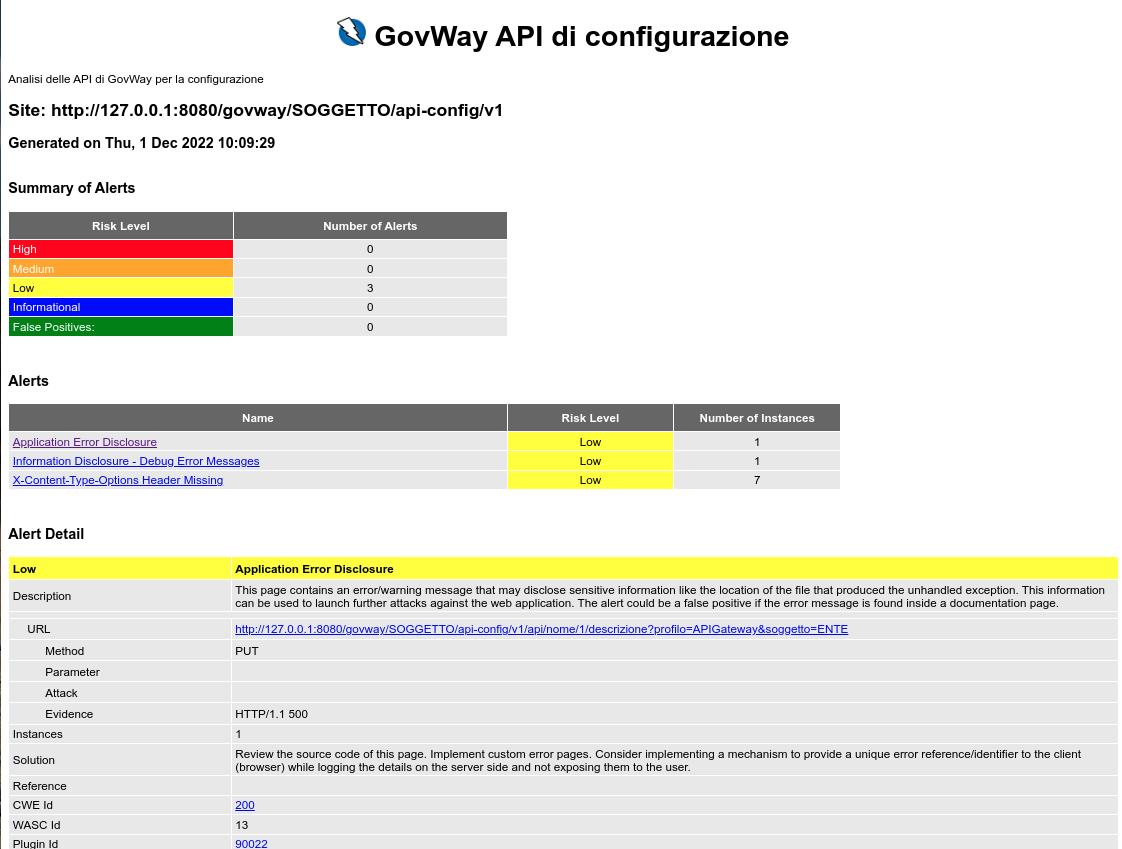Click Low risk cell for X-Content-Type-Options row

point(590,480)
